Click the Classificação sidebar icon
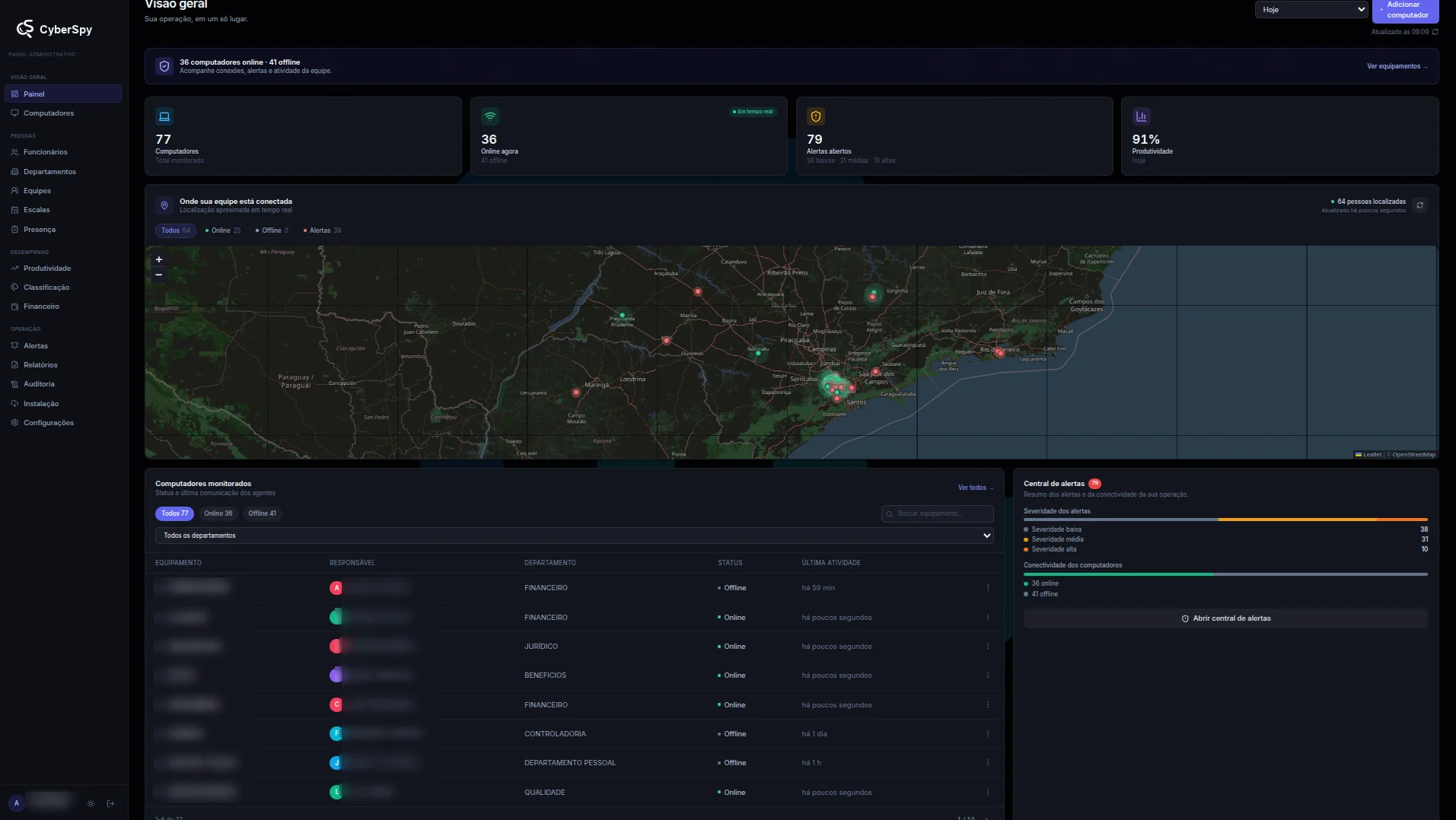The height and width of the screenshot is (820, 1456). (14, 288)
